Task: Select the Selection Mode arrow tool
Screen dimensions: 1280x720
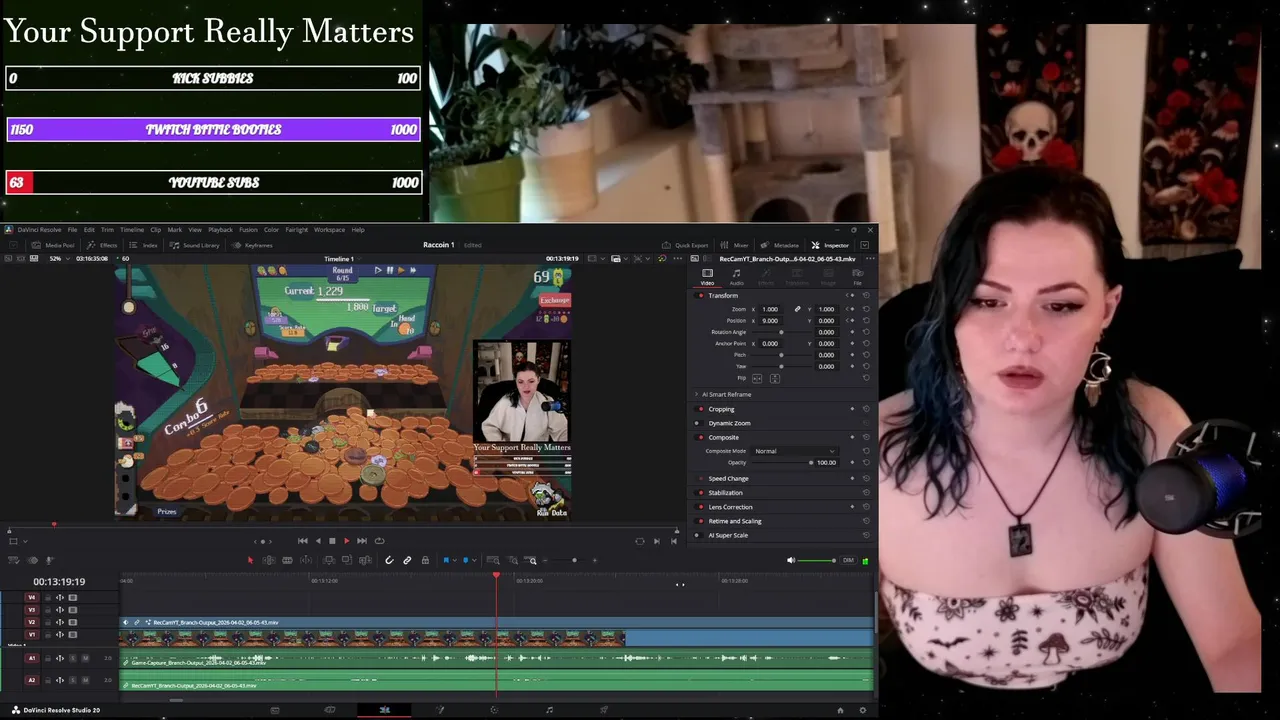Action: pyautogui.click(x=250, y=560)
